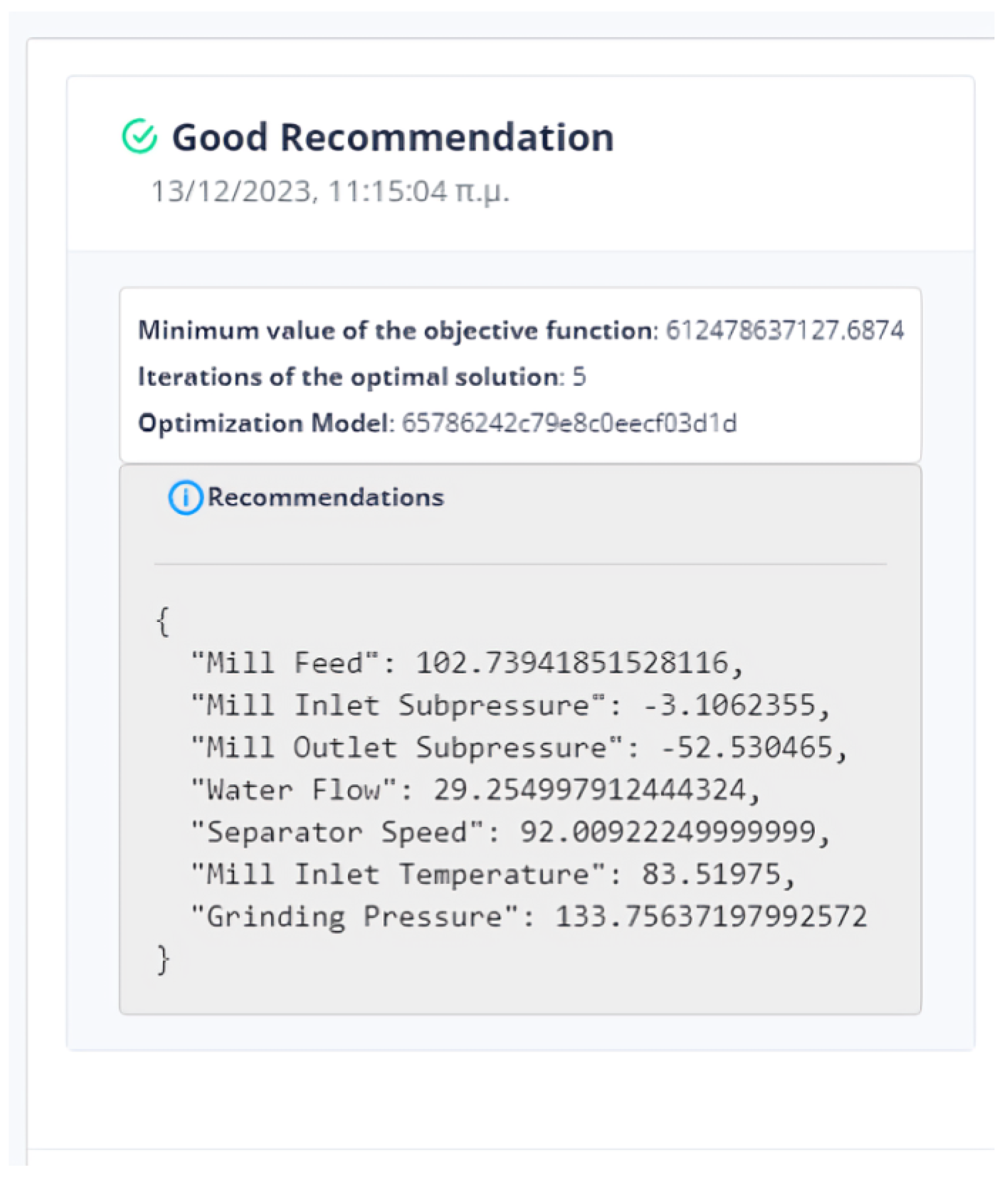Image resolution: width=1008 pixels, height=1178 pixels.
Task: Click the iterations count value 5
Action: [579, 377]
